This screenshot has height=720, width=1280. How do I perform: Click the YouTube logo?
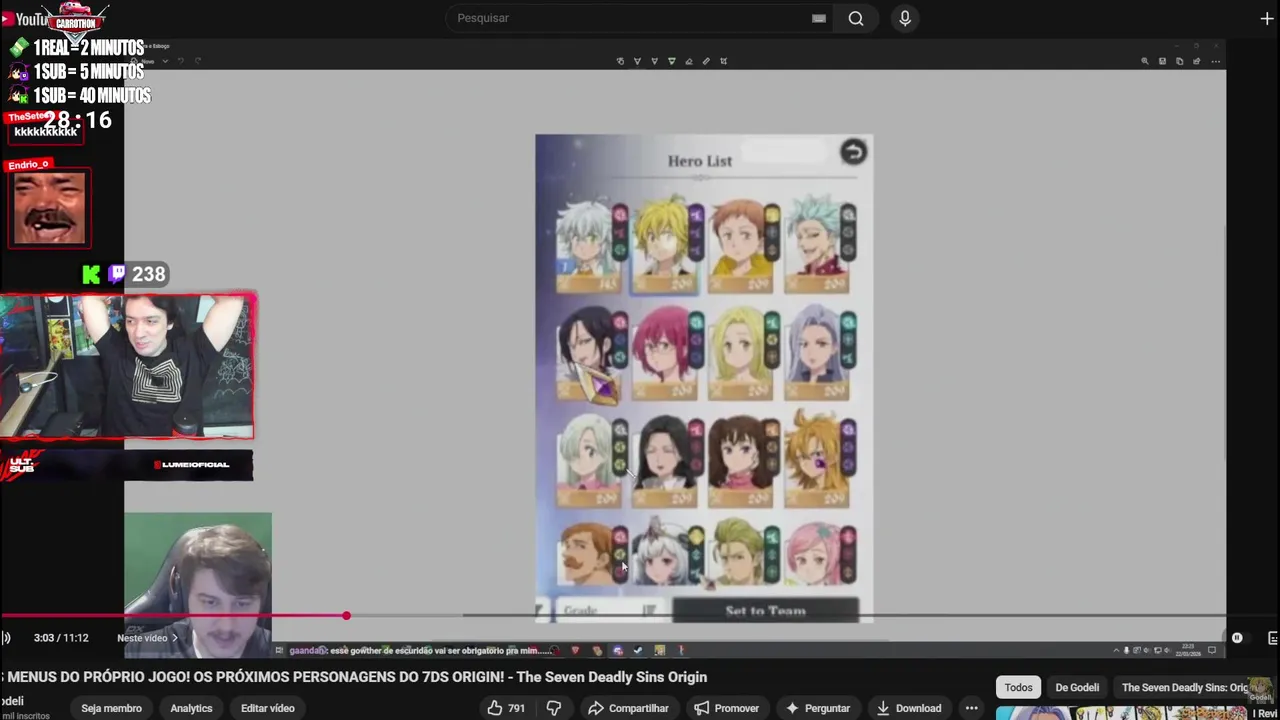(24, 19)
